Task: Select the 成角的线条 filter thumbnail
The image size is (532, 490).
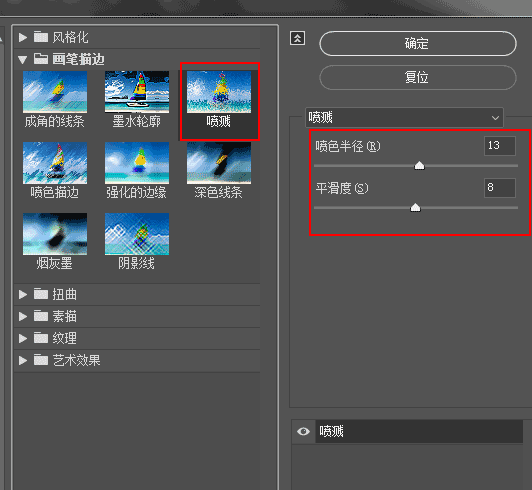Action: 55,92
